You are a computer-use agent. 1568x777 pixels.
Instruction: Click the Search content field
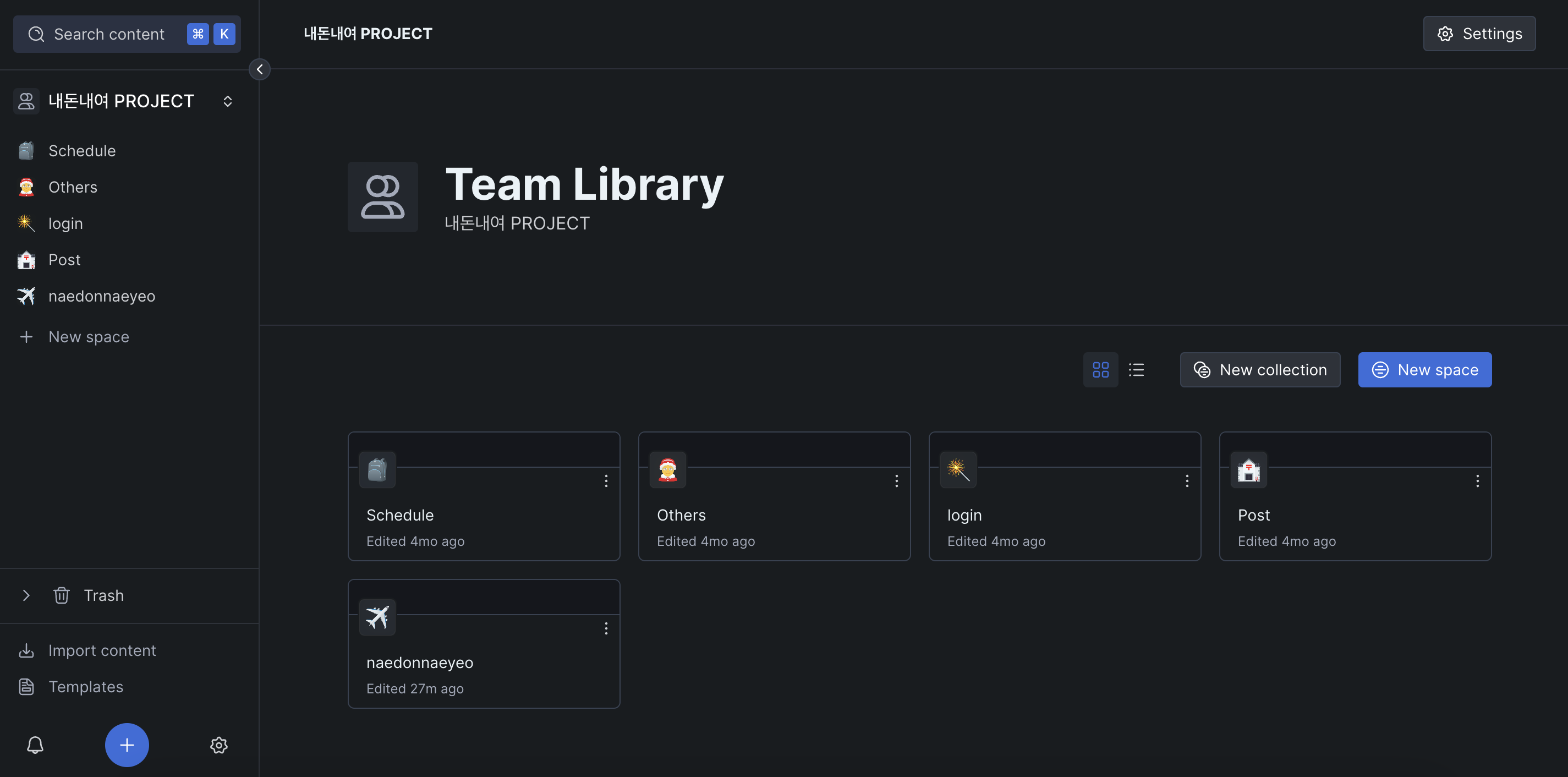click(x=108, y=34)
